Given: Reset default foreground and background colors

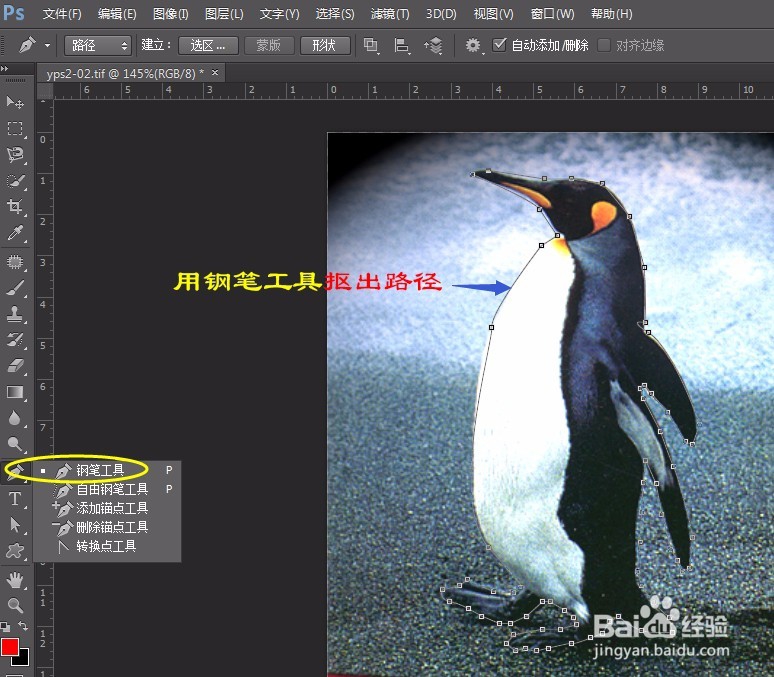Looking at the screenshot, I should click(5, 627).
